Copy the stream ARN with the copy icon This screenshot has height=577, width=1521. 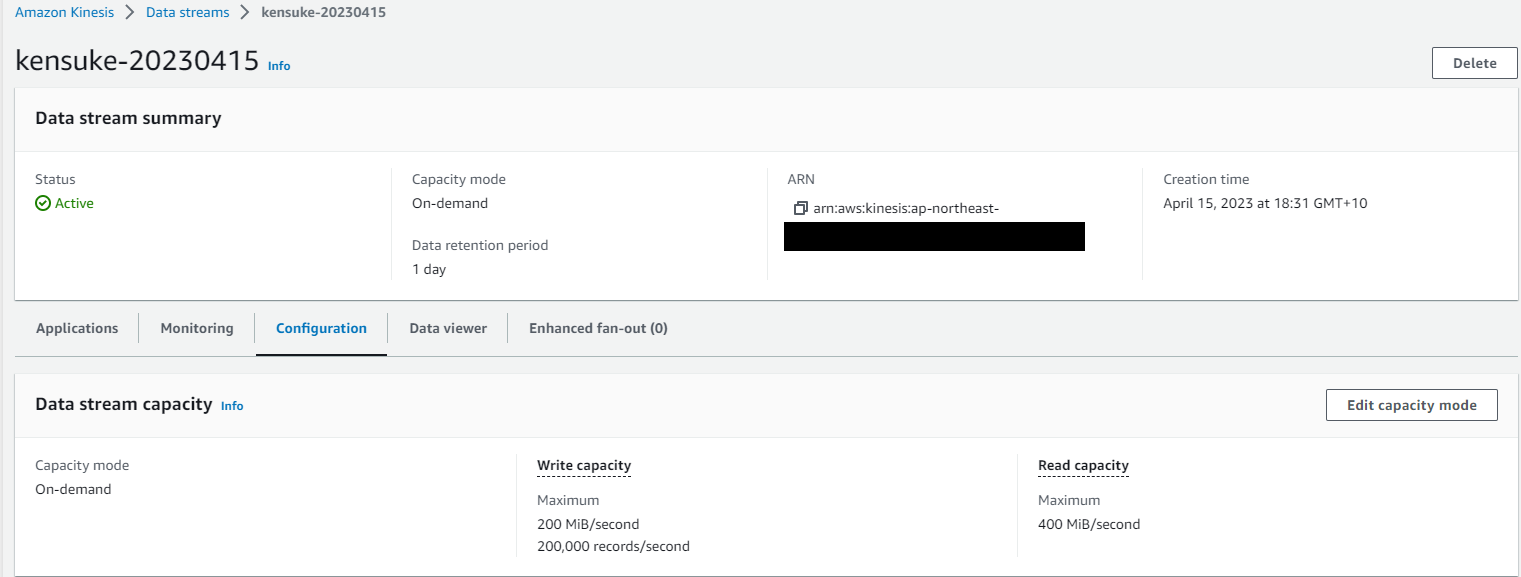(800, 209)
